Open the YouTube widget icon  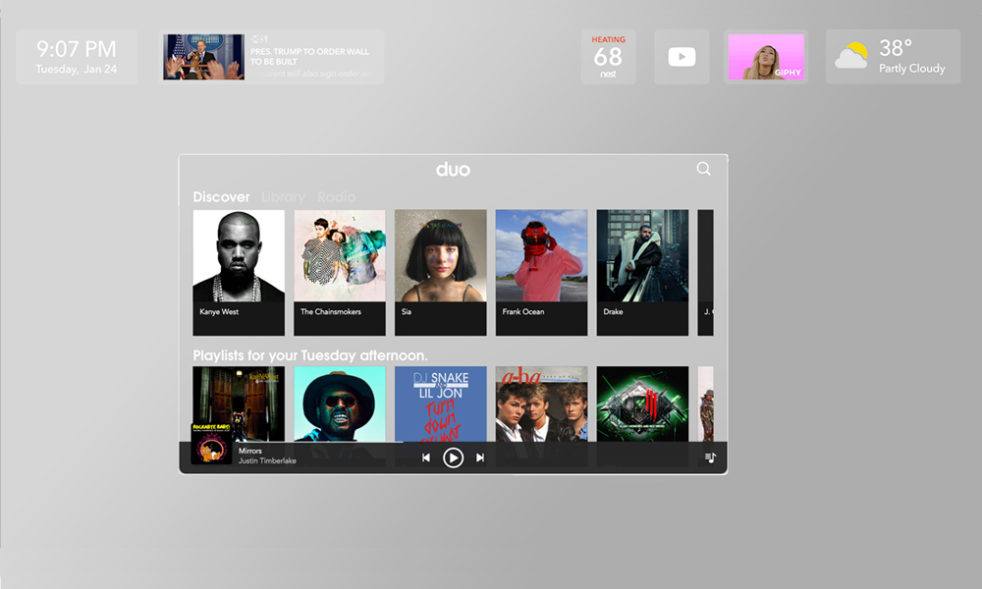click(x=682, y=57)
